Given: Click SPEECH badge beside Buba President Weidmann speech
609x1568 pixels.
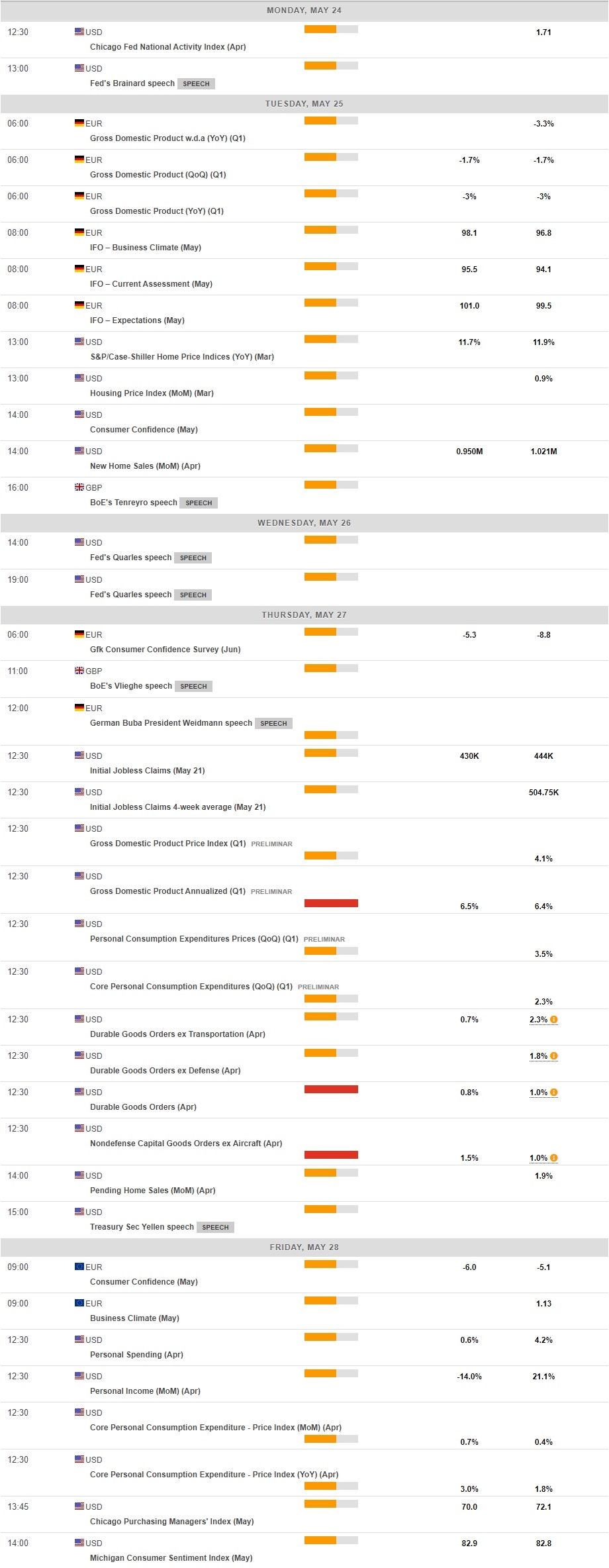Looking at the screenshot, I should (273, 724).
